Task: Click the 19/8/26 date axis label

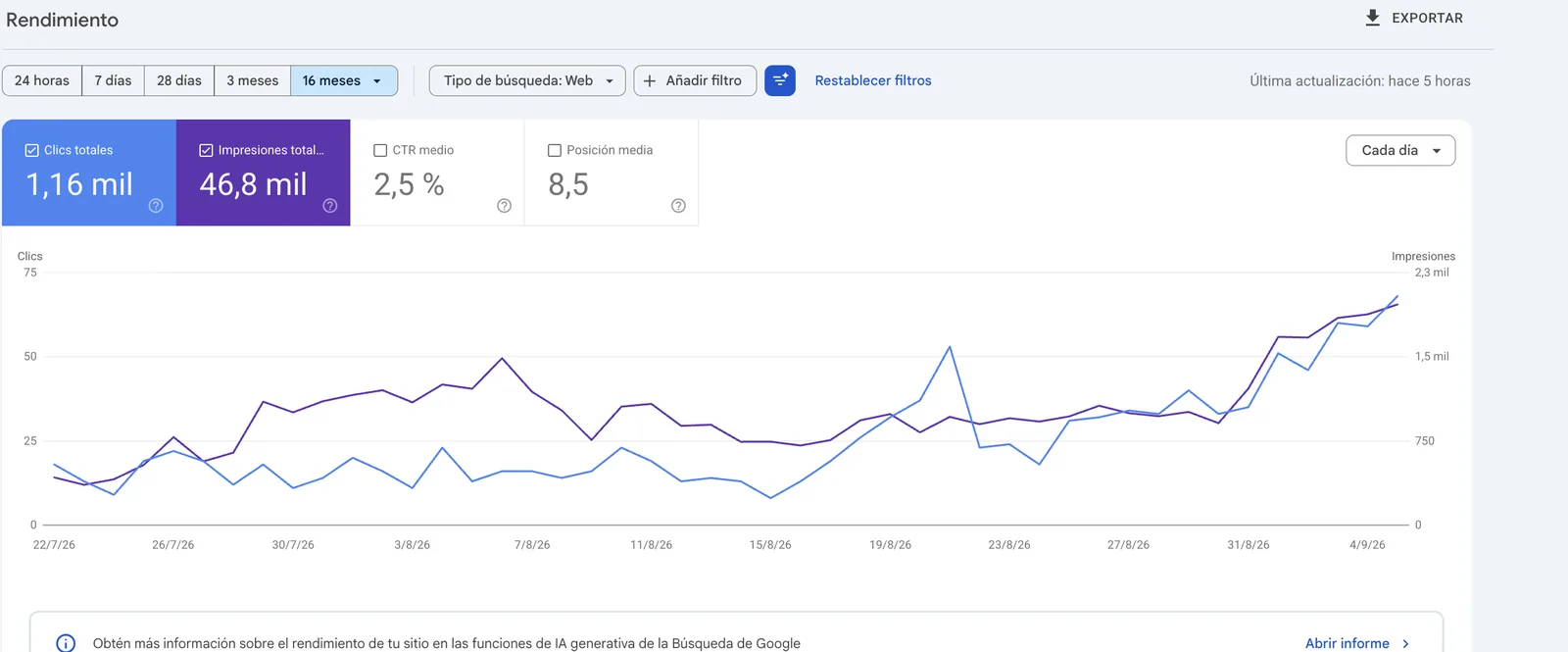Action: click(x=890, y=545)
